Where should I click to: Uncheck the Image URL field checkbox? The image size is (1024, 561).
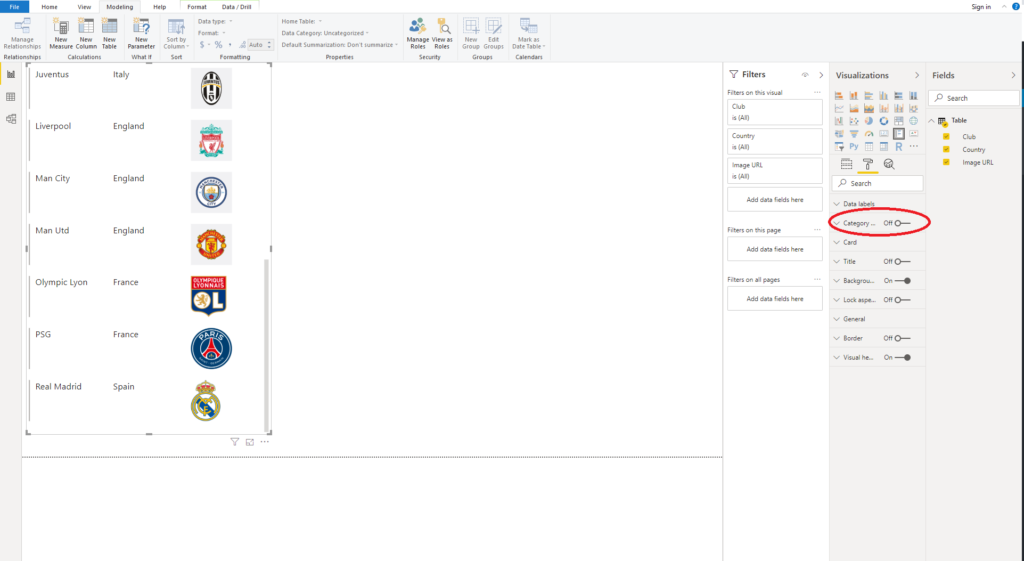pos(946,162)
